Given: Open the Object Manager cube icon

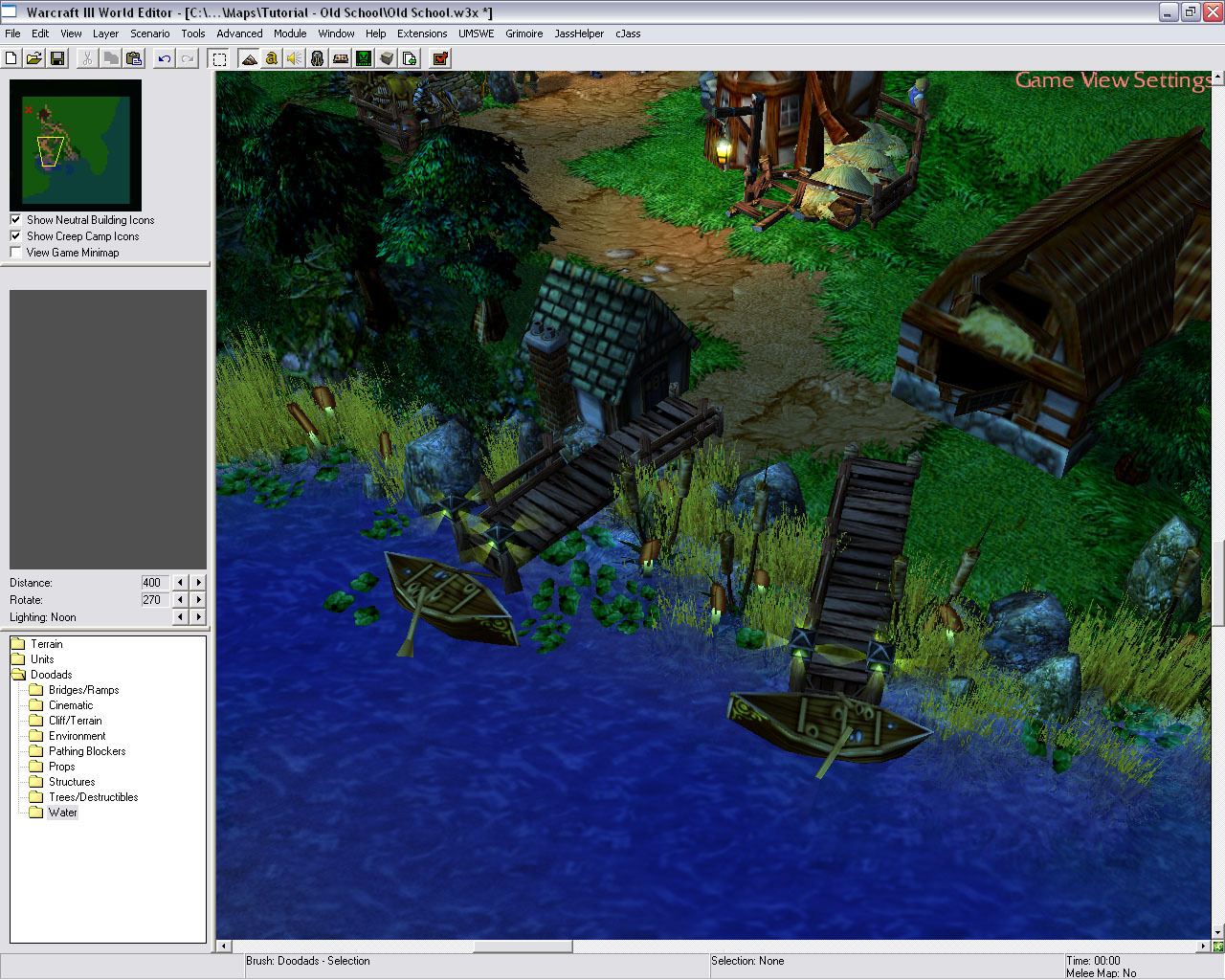Looking at the screenshot, I should click(387, 58).
